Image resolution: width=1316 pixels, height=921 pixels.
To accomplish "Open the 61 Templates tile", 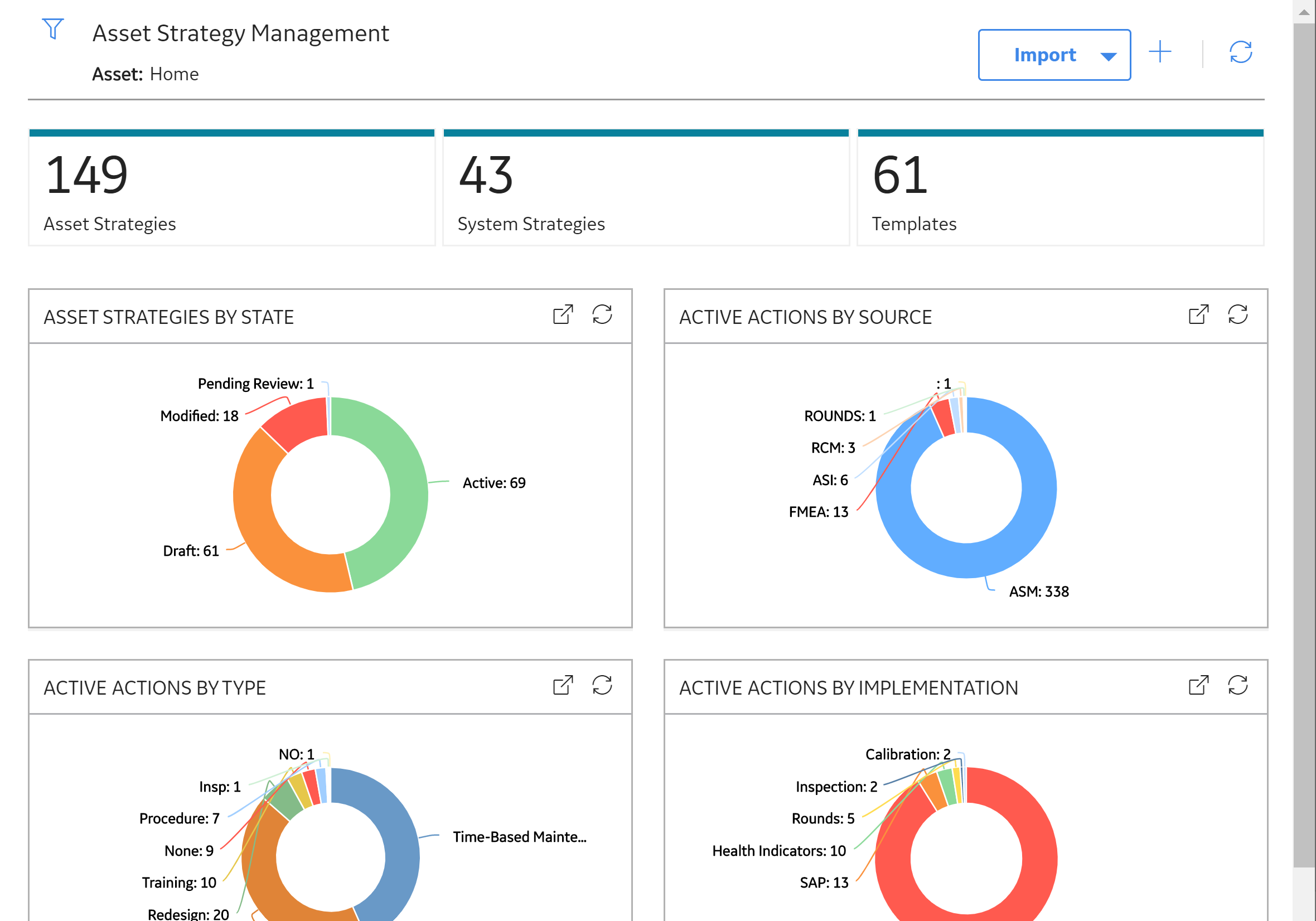I will pos(1061,188).
